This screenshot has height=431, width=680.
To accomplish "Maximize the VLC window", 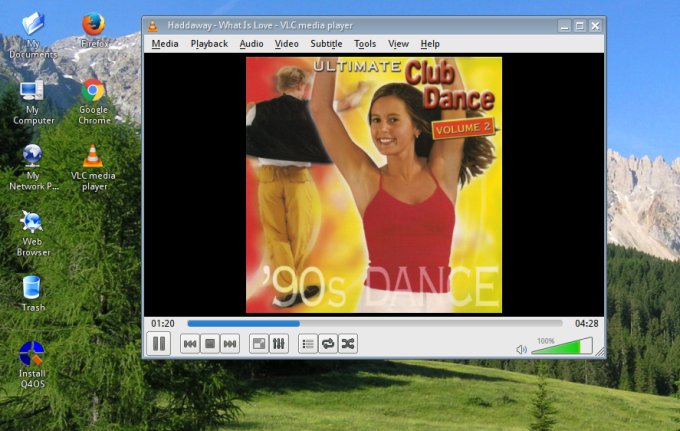I will pos(579,26).
